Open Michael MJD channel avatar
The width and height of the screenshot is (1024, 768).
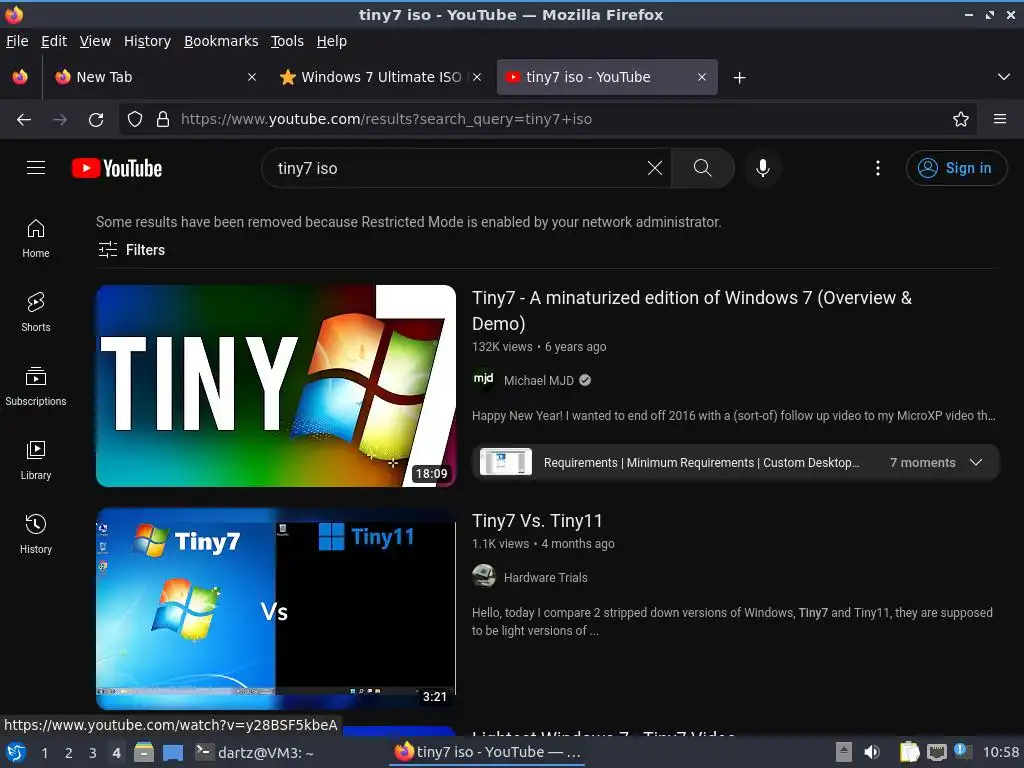[484, 379]
